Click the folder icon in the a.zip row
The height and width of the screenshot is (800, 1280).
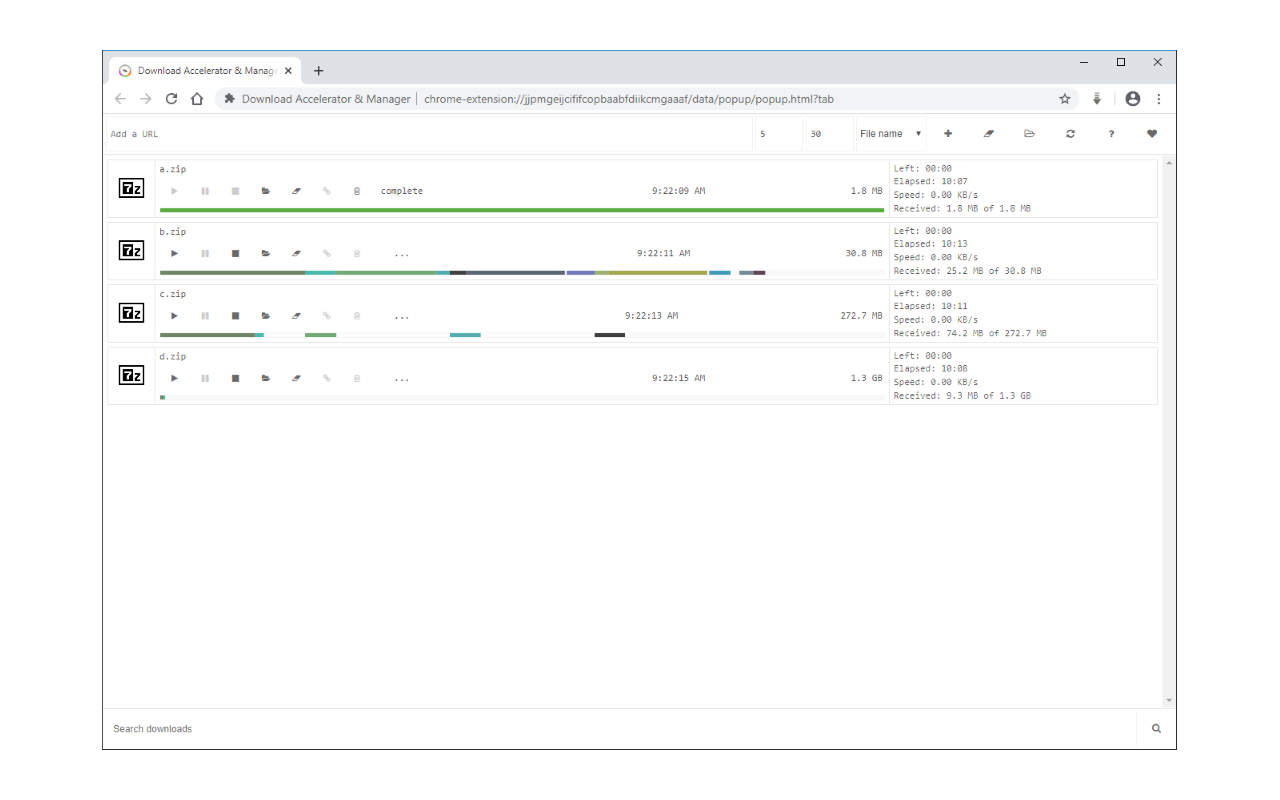point(266,191)
